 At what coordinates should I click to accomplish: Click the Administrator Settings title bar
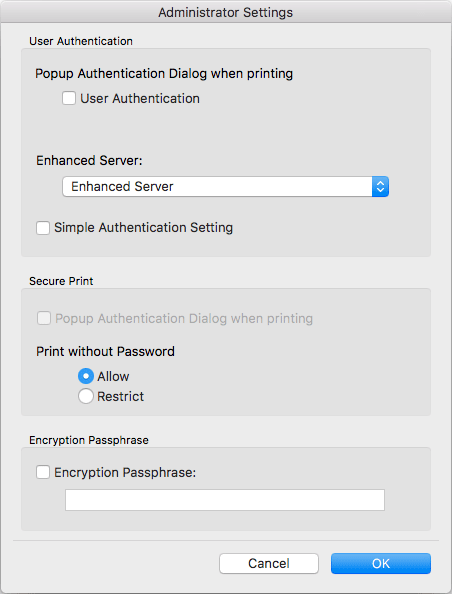click(226, 12)
